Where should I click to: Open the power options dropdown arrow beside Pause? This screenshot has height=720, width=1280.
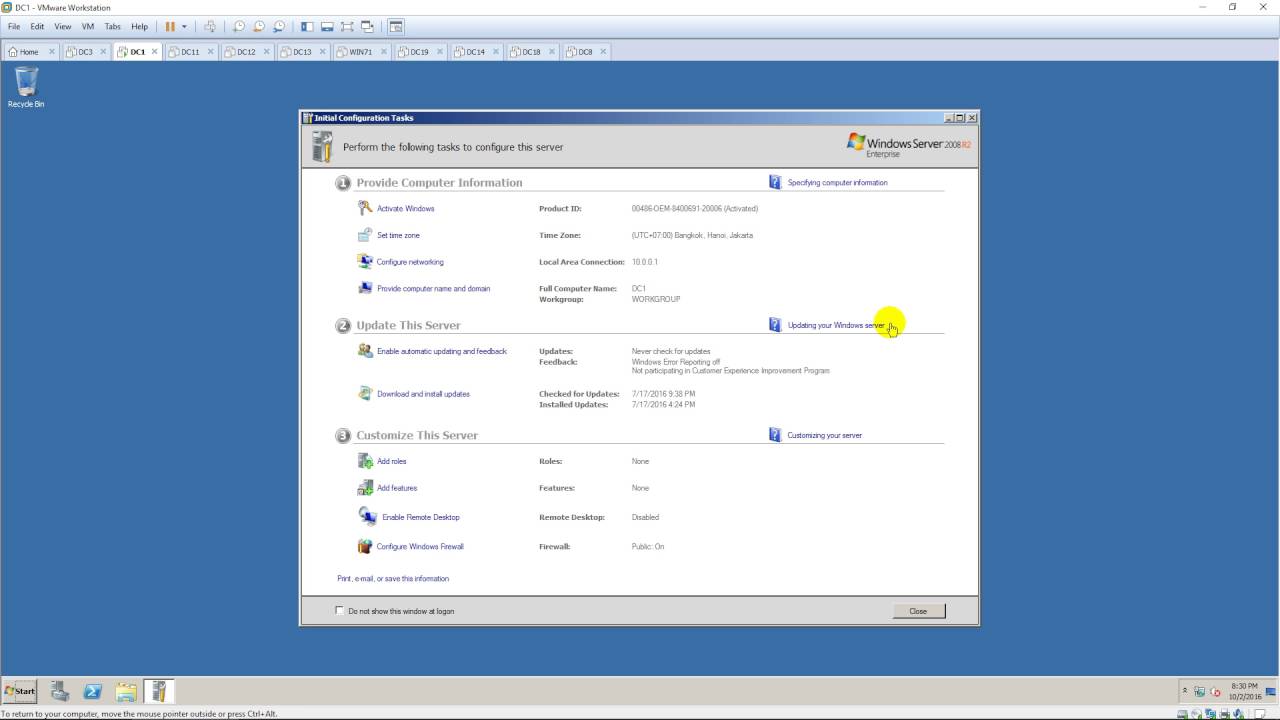coord(184,27)
